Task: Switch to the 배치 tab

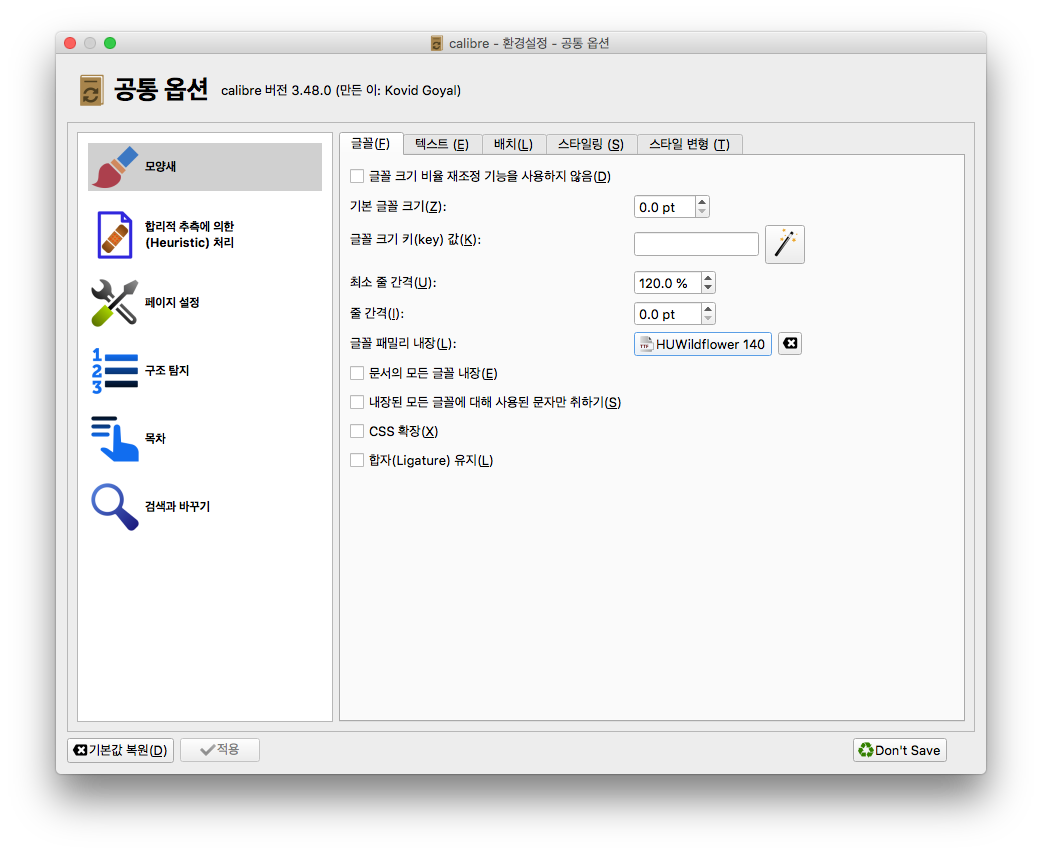Action: (x=514, y=144)
